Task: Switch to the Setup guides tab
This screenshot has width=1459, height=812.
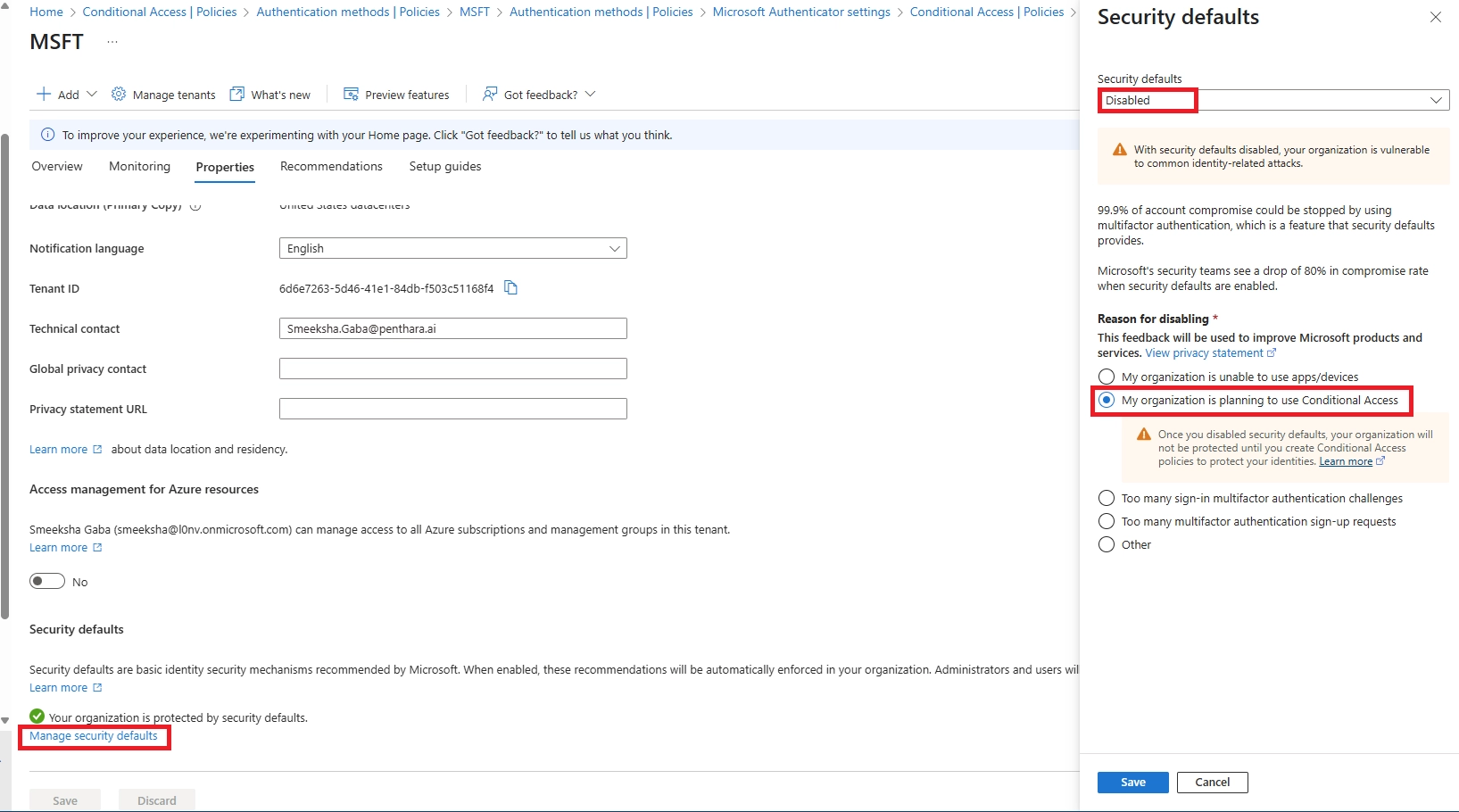Action: click(445, 166)
